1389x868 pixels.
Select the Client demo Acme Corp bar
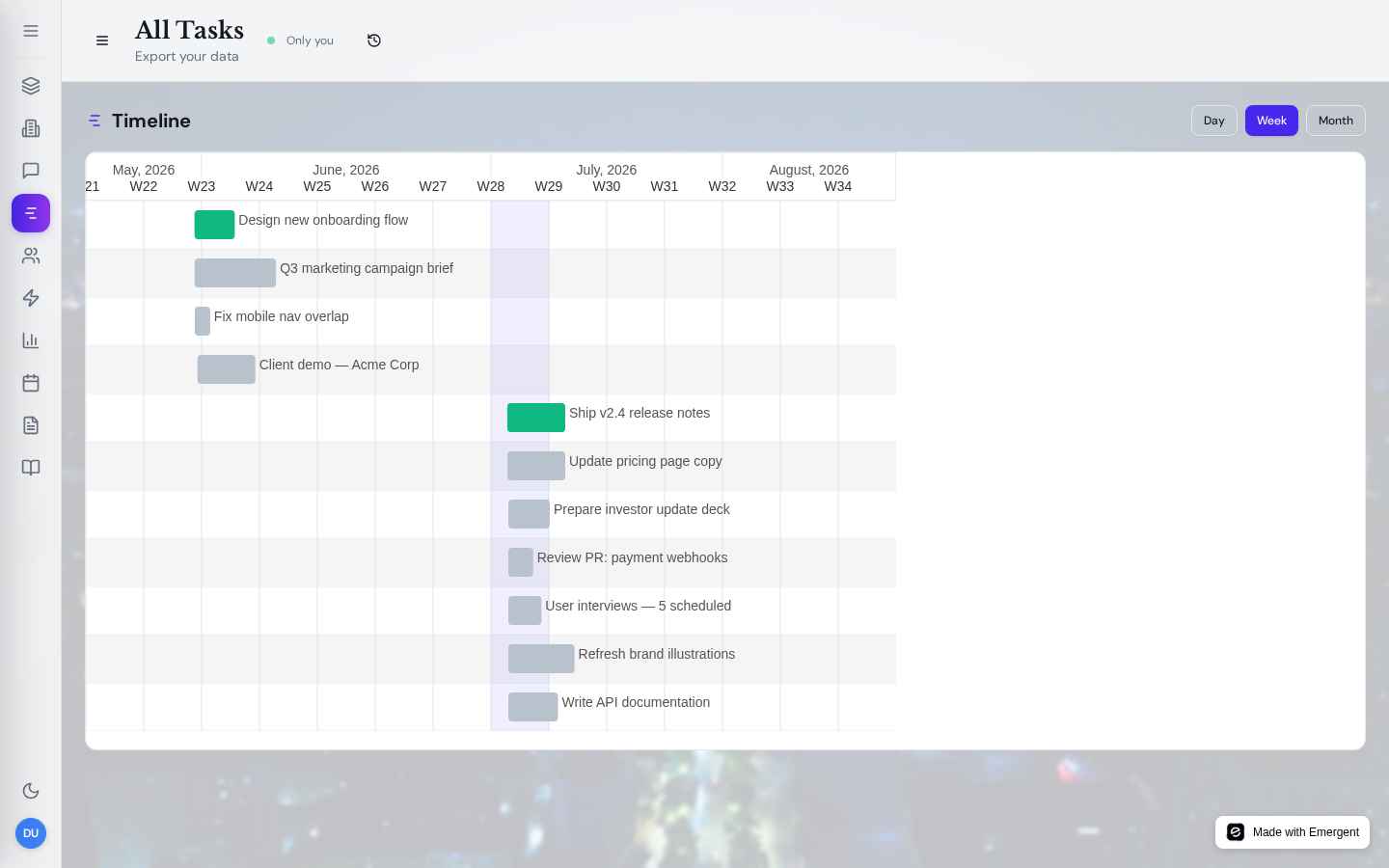coord(227,369)
